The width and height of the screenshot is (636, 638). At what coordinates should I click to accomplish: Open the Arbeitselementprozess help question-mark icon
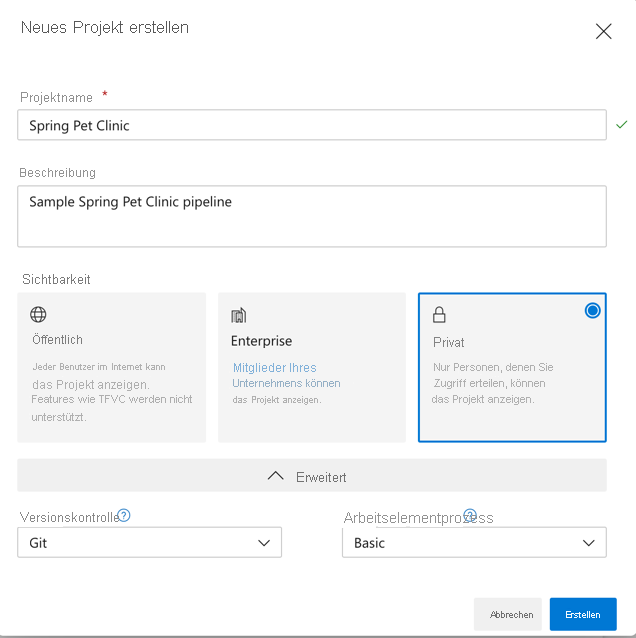tap(470, 515)
